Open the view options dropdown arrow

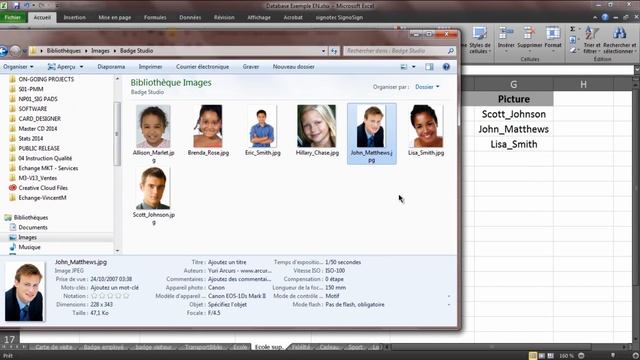click(413, 67)
